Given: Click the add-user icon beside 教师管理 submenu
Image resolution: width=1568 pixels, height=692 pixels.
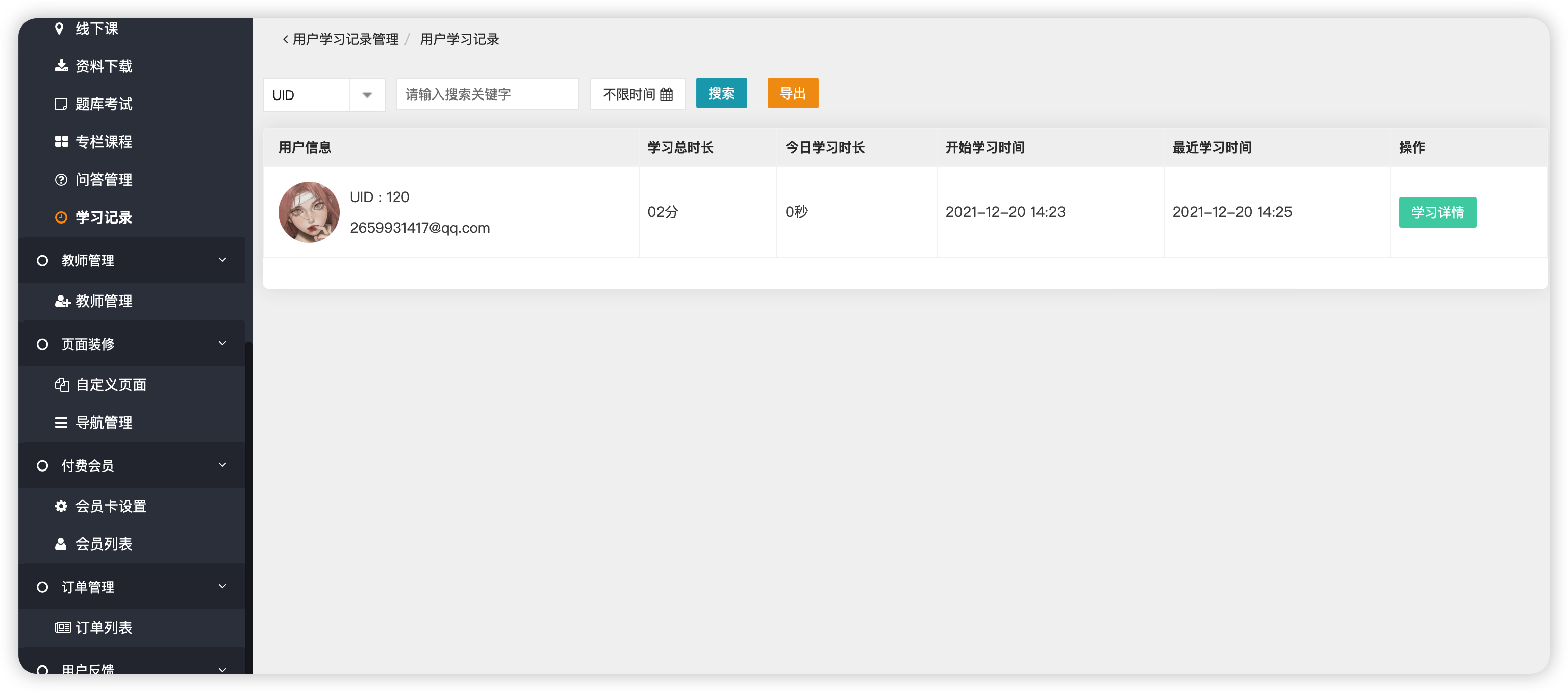Looking at the screenshot, I should pyautogui.click(x=62, y=301).
